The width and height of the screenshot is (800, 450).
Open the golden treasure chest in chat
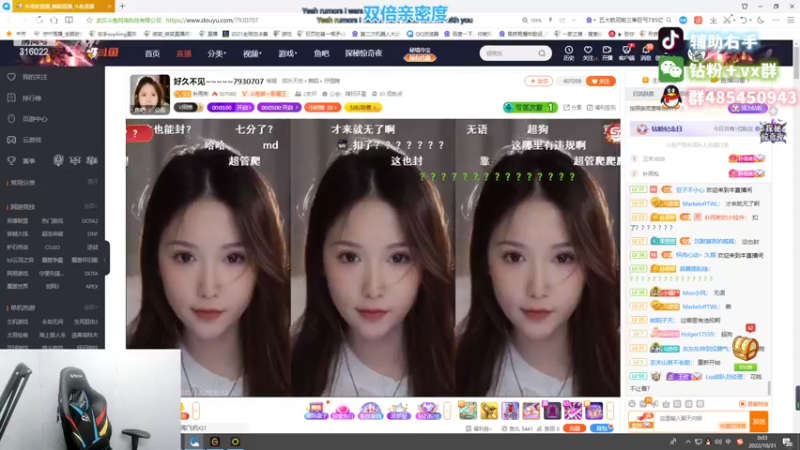pos(745,348)
